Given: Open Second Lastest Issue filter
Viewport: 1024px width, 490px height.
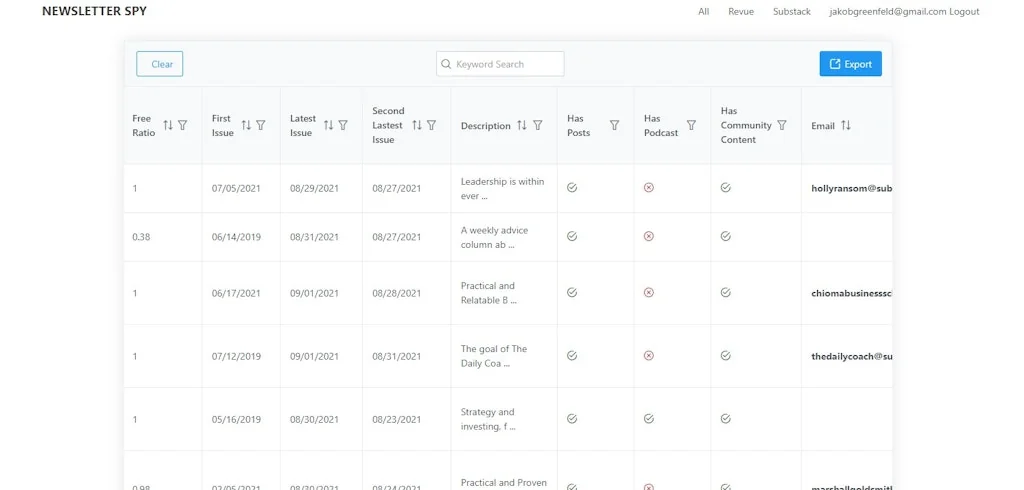Looking at the screenshot, I should (x=431, y=125).
